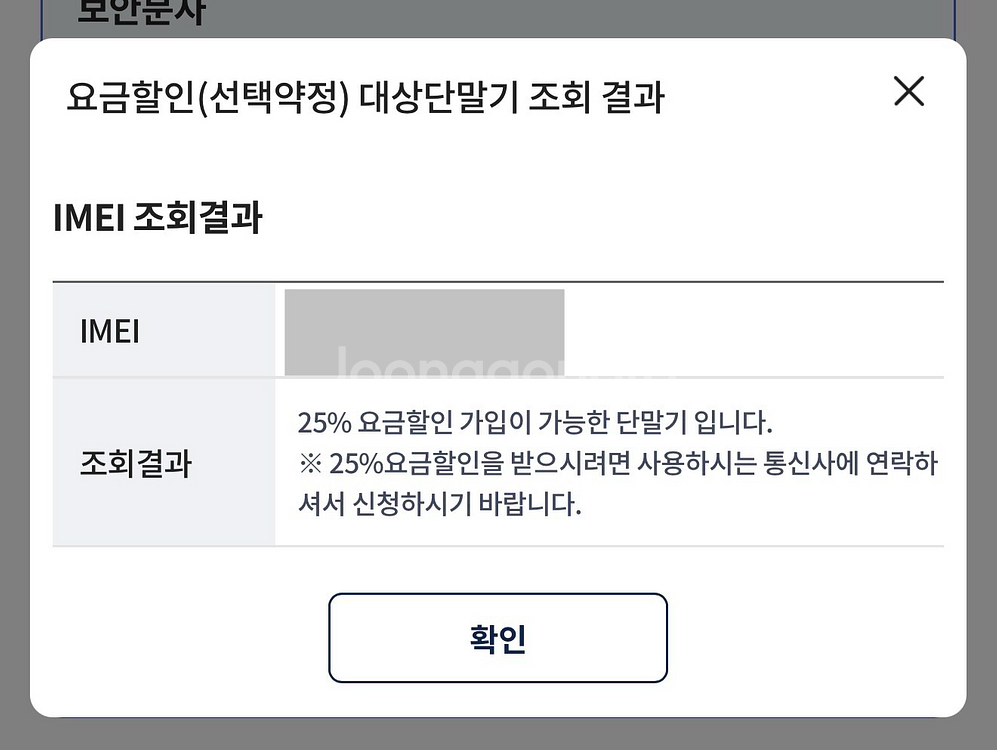Click the 25%요금할인을 phrase in the note line
997x750 pixels.
point(410,464)
